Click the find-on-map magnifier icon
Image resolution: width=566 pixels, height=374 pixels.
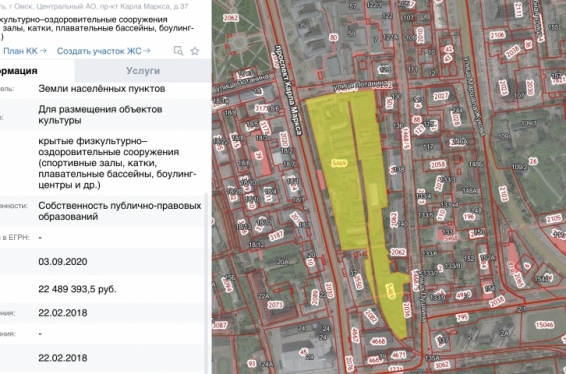tap(178, 51)
